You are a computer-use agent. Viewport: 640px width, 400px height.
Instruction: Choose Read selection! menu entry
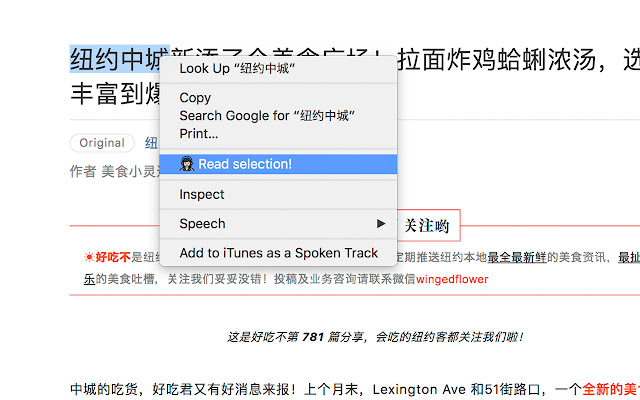tap(278, 164)
